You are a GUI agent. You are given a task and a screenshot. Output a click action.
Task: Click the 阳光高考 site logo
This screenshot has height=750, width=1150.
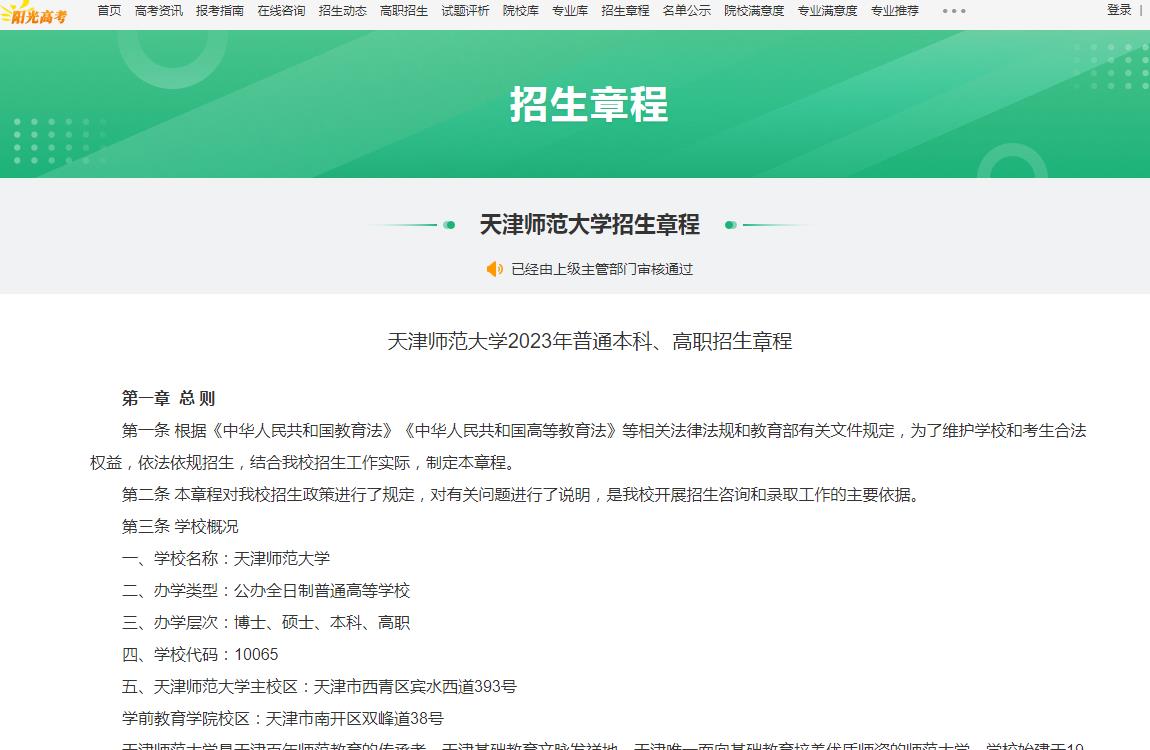click(x=34, y=12)
